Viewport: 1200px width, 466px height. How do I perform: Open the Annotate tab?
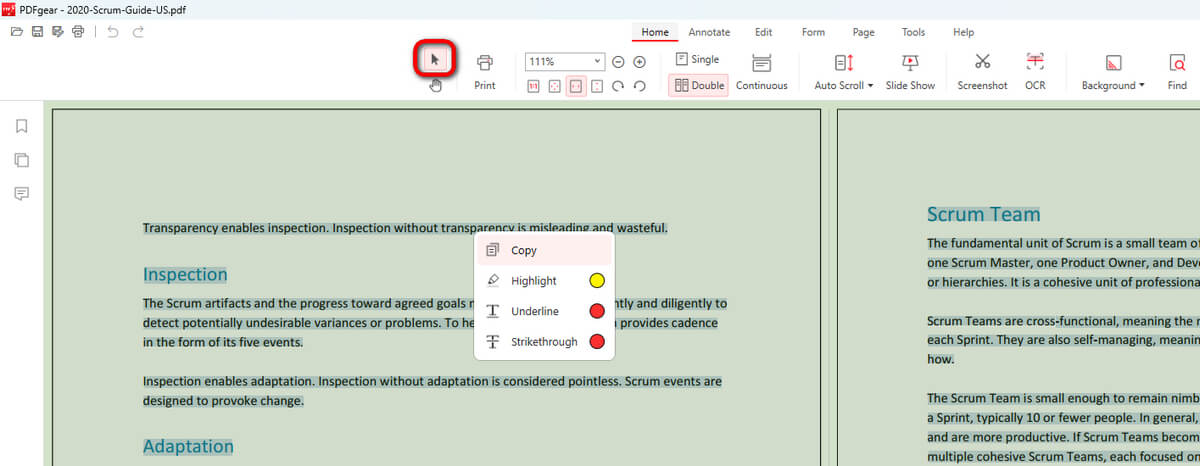(709, 32)
